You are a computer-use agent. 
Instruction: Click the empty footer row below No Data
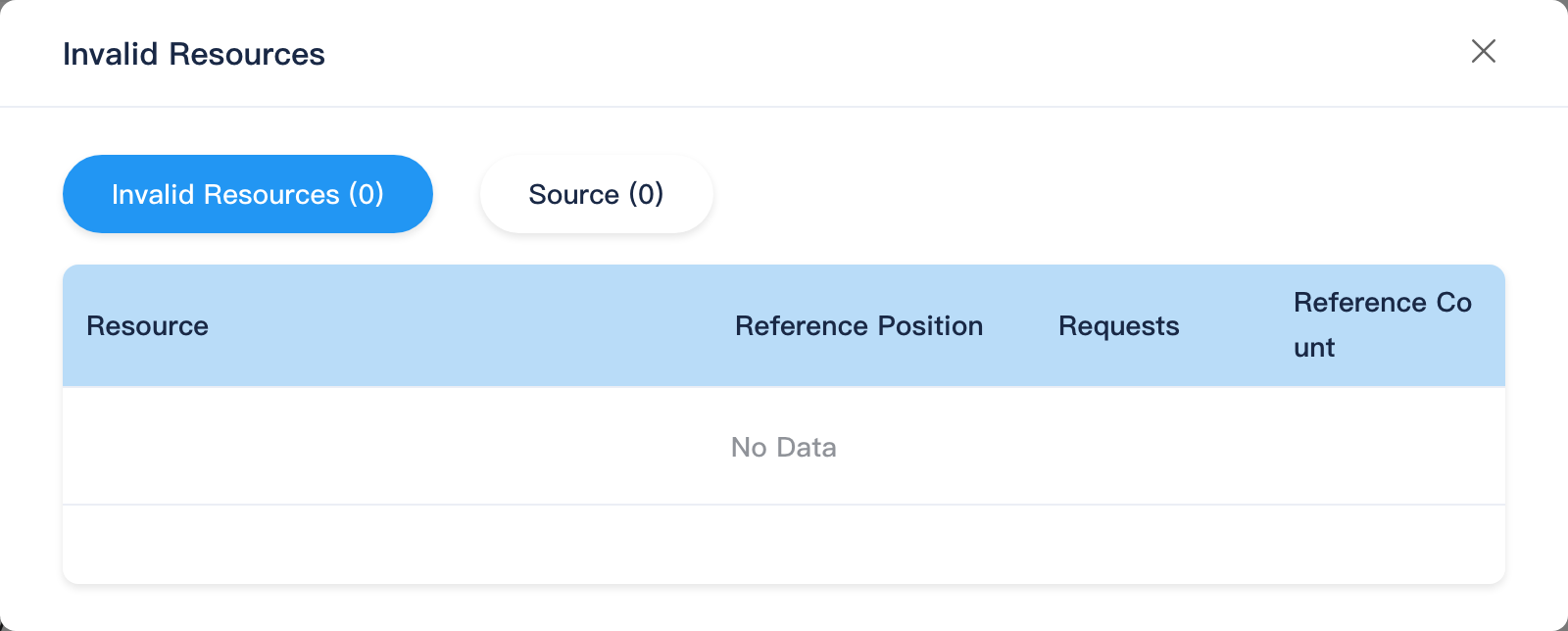coord(784,545)
